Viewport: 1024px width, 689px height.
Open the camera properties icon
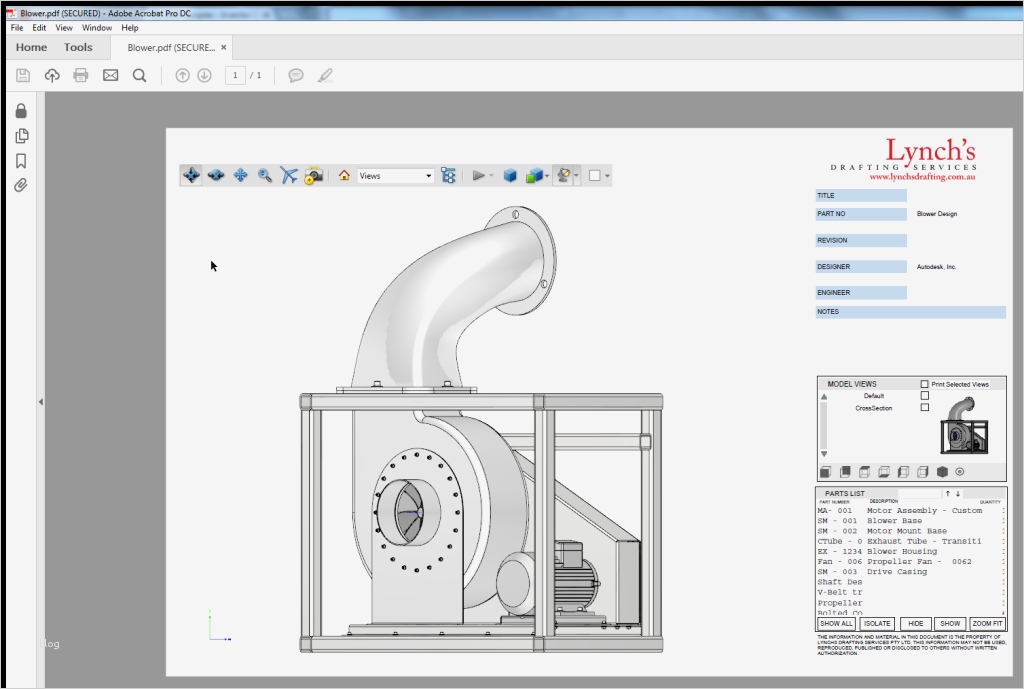pos(314,176)
